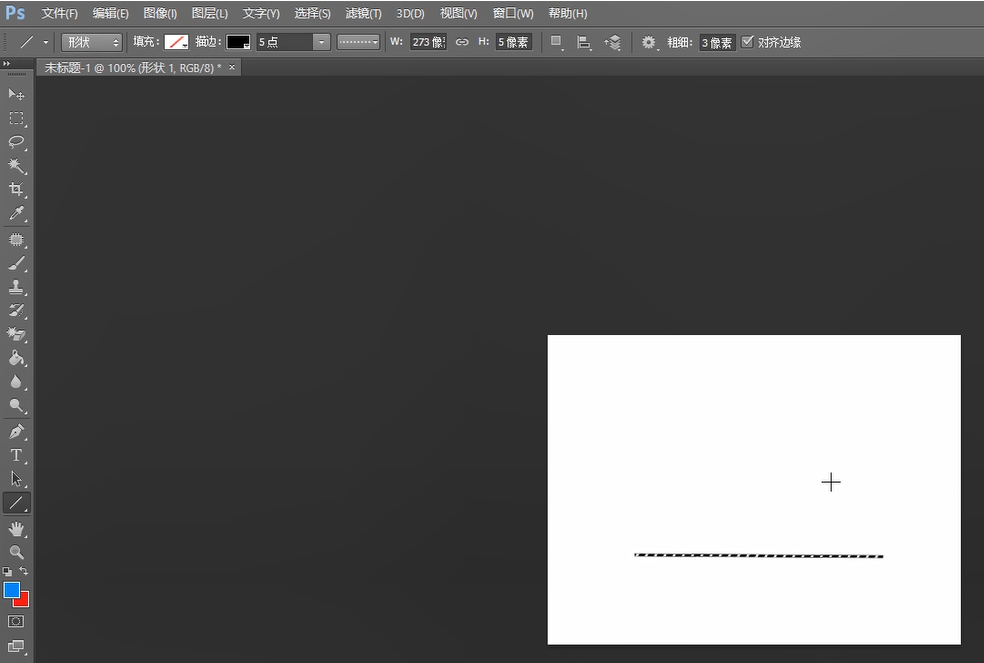Open the 滤镜(T) menu

point(363,13)
